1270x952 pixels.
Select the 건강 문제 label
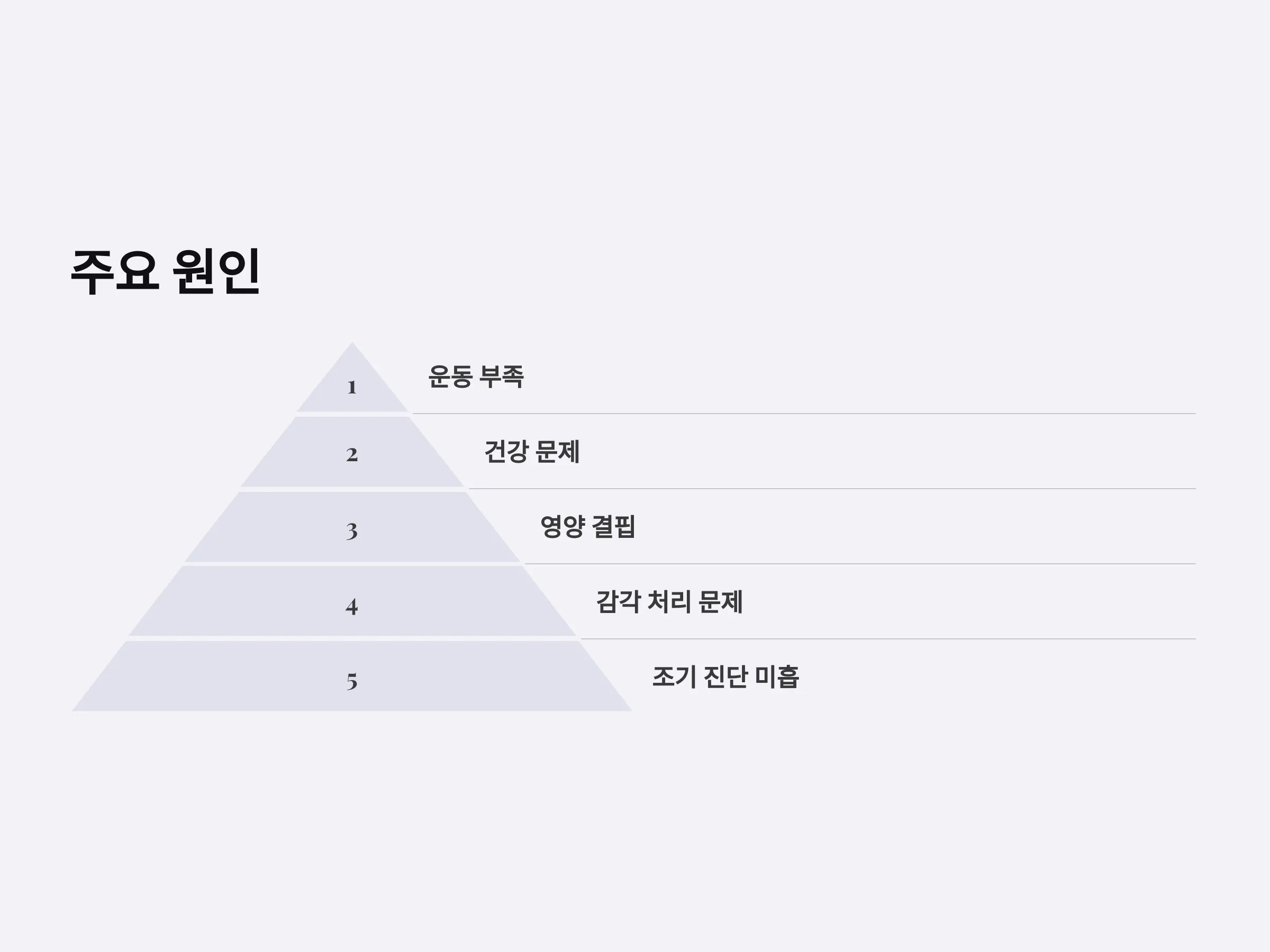[x=532, y=452]
